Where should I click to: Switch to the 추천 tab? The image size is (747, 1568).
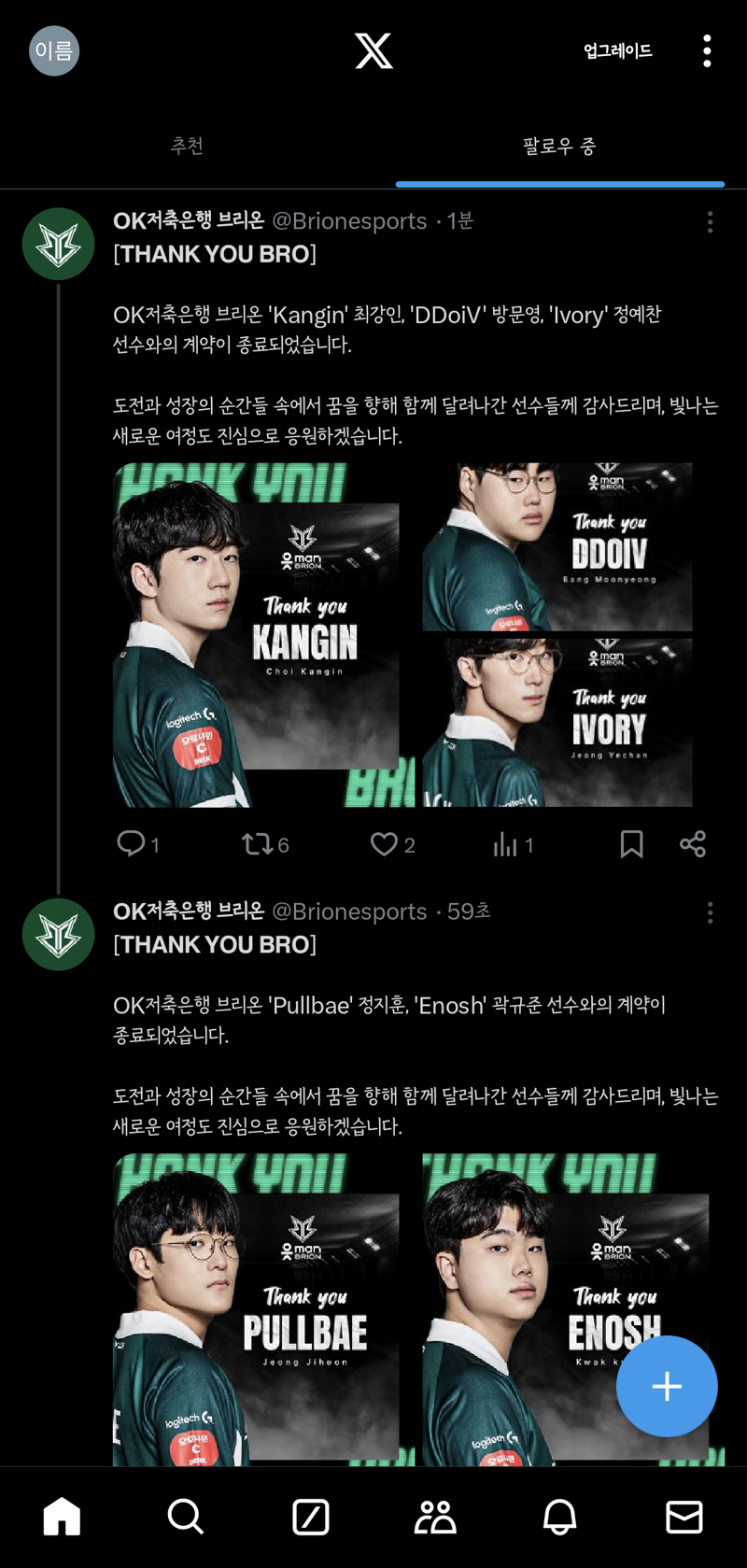(187, 146)
